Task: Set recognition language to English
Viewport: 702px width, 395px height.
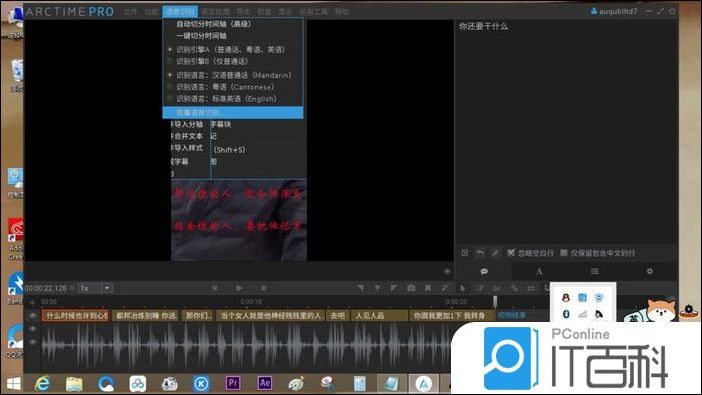Action: (233, 99)
